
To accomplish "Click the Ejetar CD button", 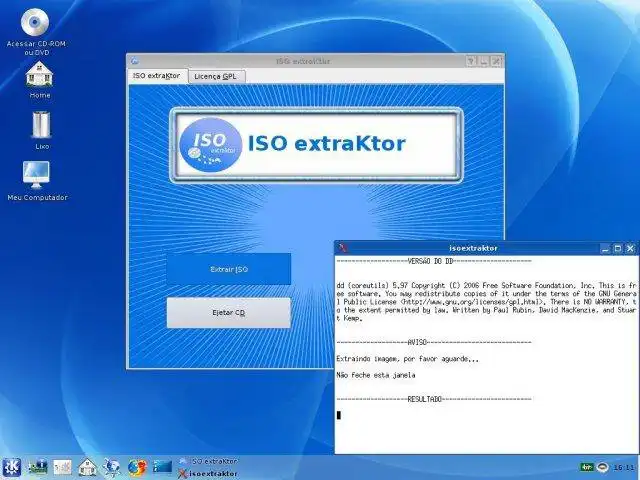I will tap(229, 313).
